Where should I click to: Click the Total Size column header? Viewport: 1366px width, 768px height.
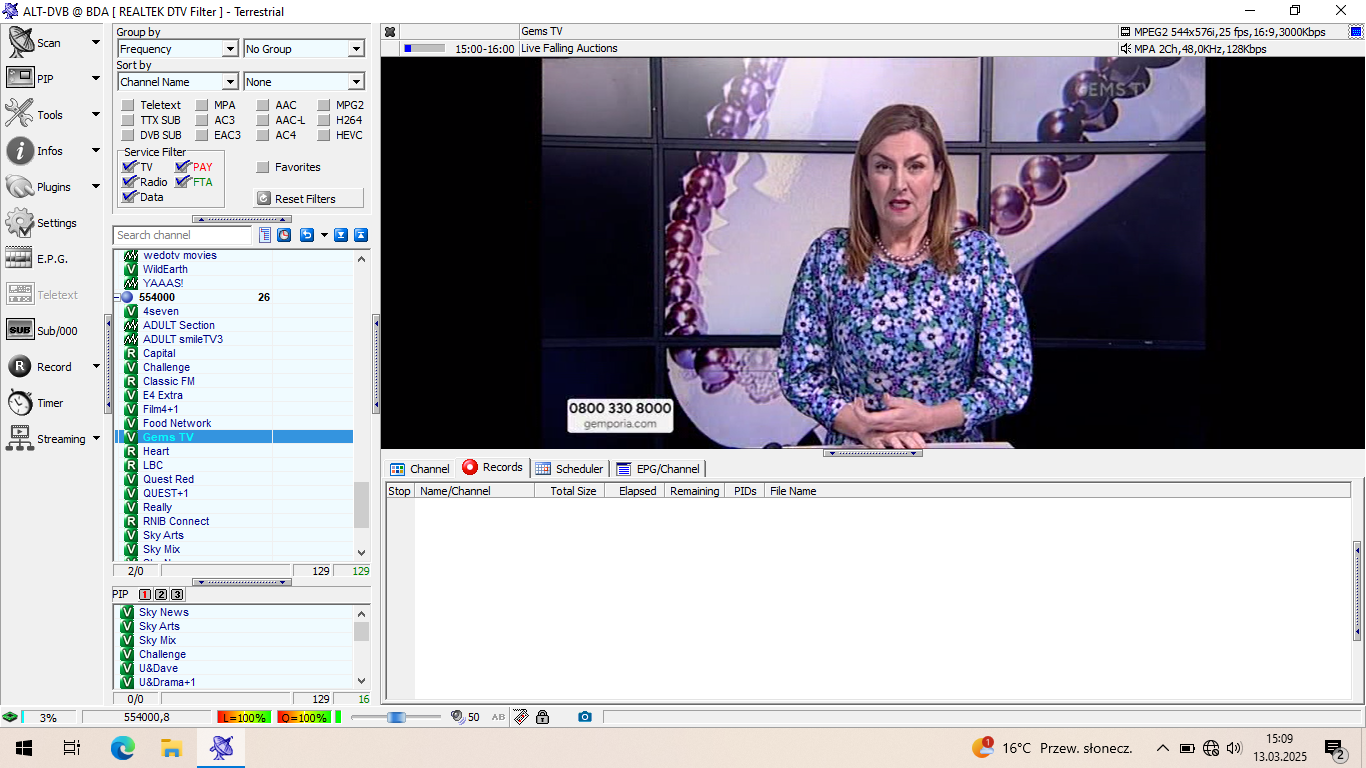click(571, 491)
